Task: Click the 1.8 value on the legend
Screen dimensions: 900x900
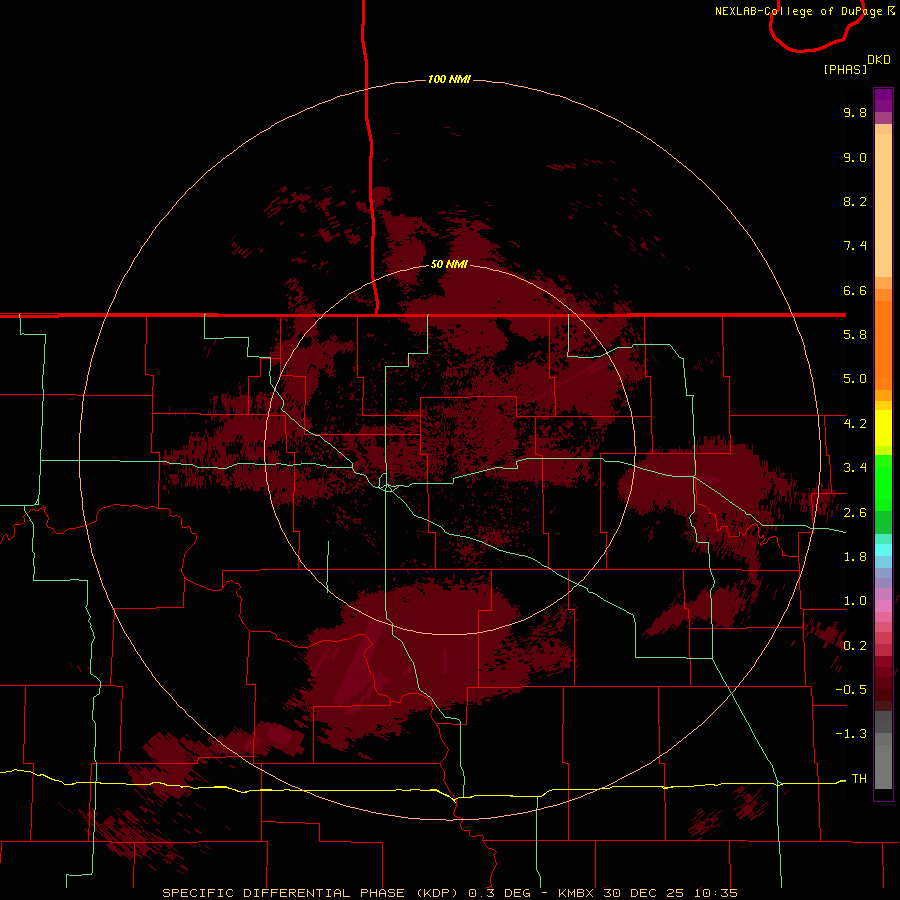Action: 855,557
